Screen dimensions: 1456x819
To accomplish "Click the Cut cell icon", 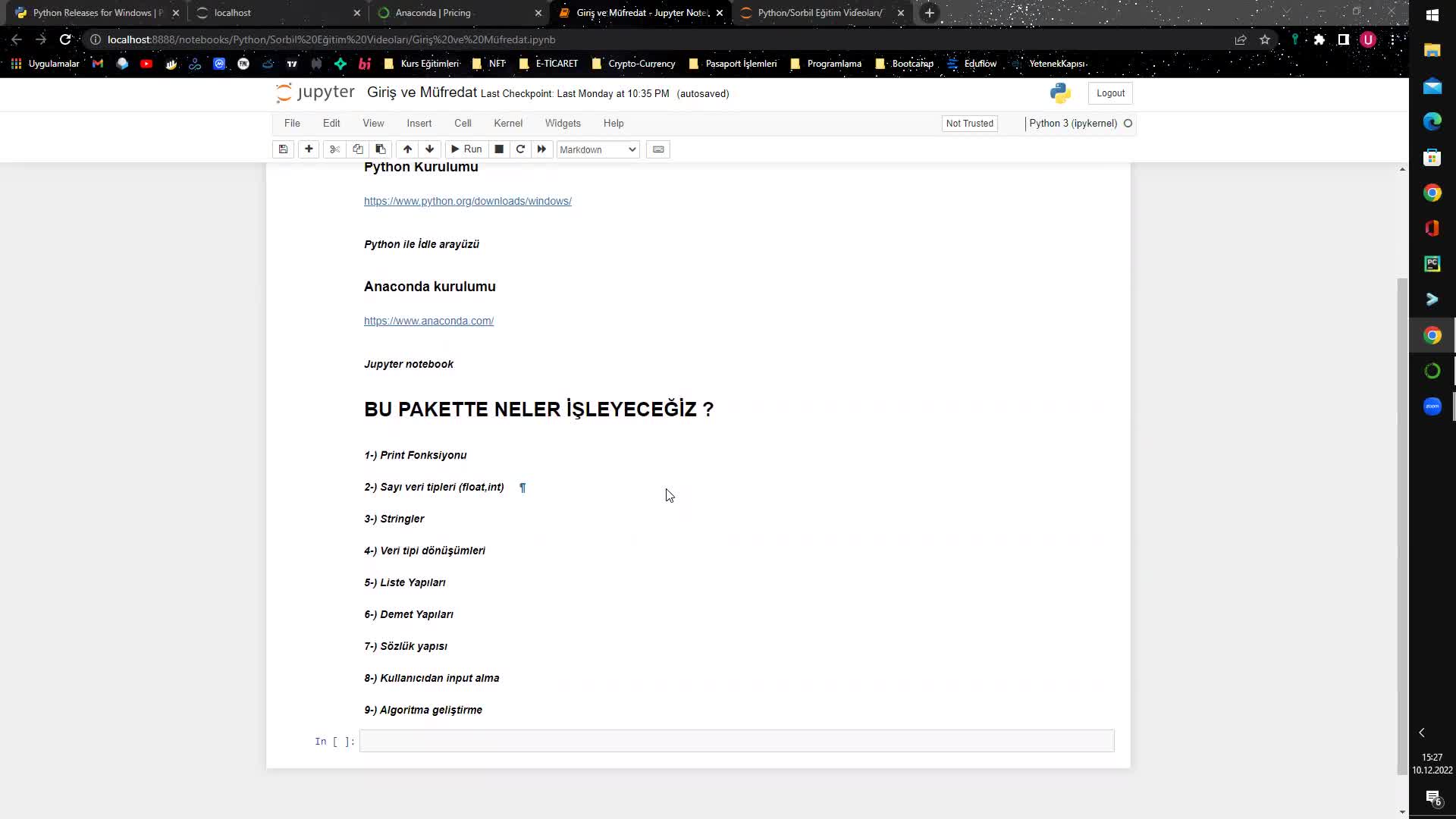I will (x=335, y=149).
